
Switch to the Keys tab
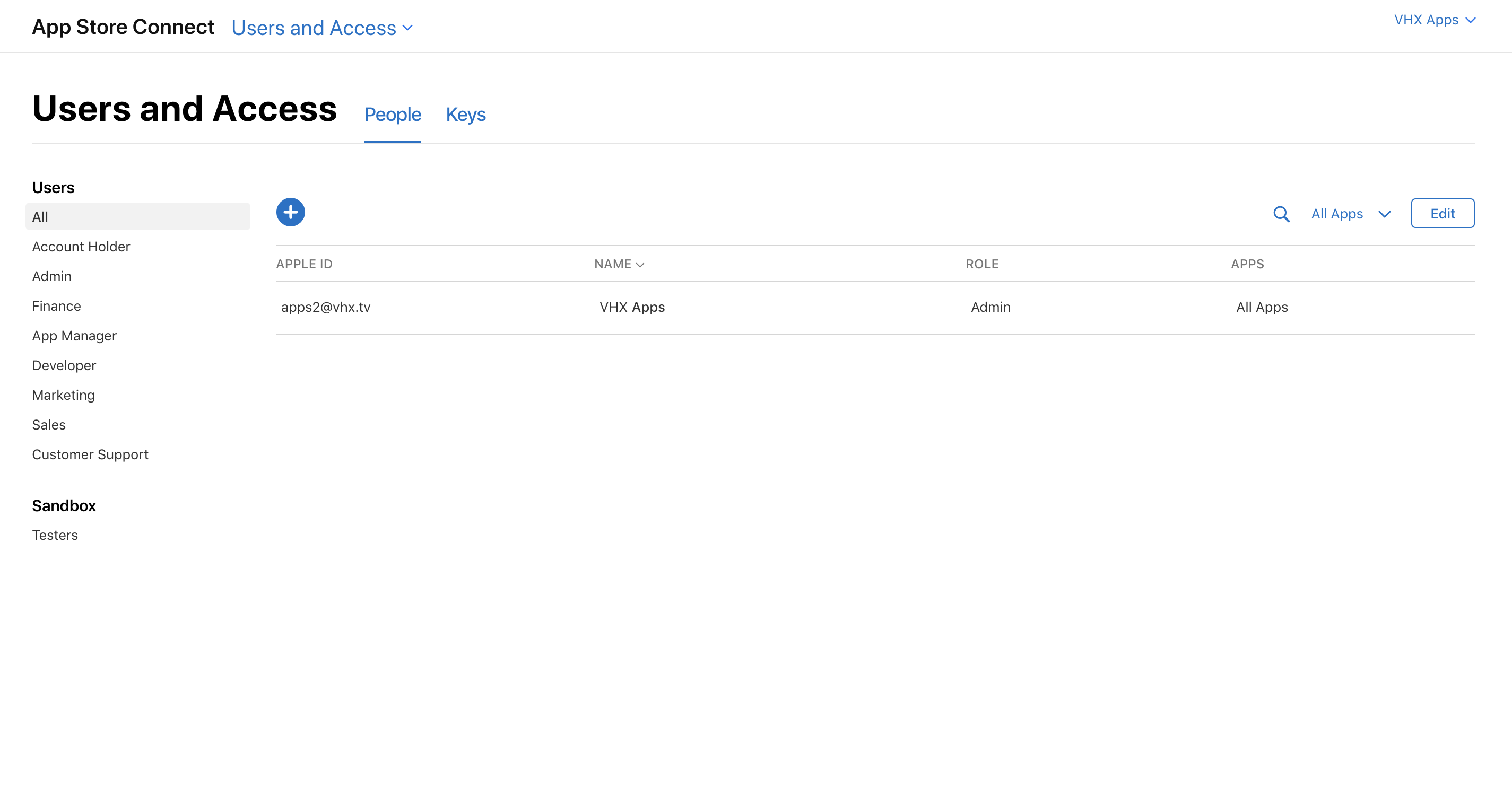pos(466,115)
